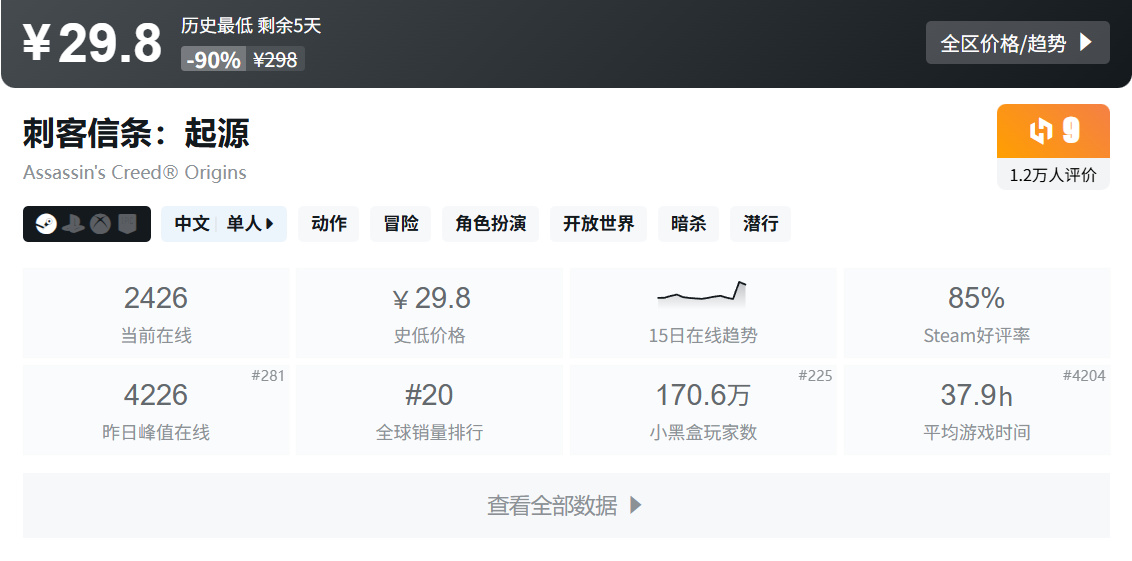This screenshot has height=561, width=1132.
Task: Open the 冒险 genre tag
Action: coord(401,224)
